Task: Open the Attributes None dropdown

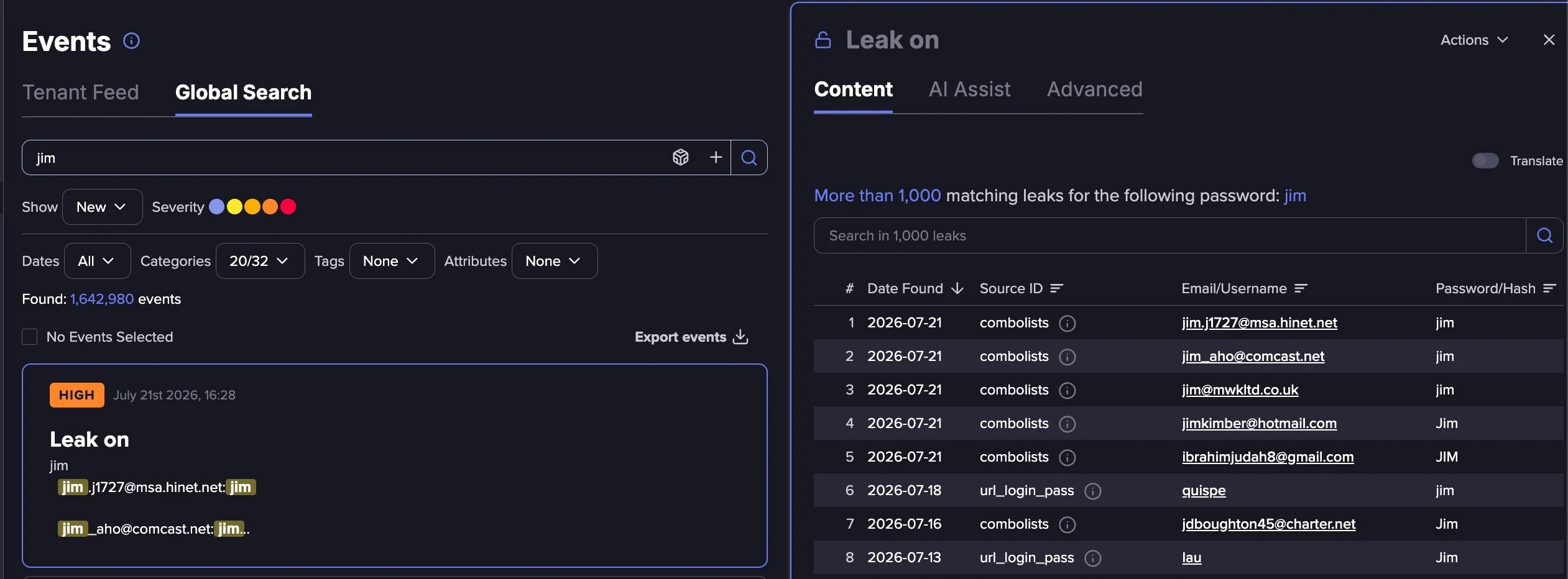Action: (554, 261)
